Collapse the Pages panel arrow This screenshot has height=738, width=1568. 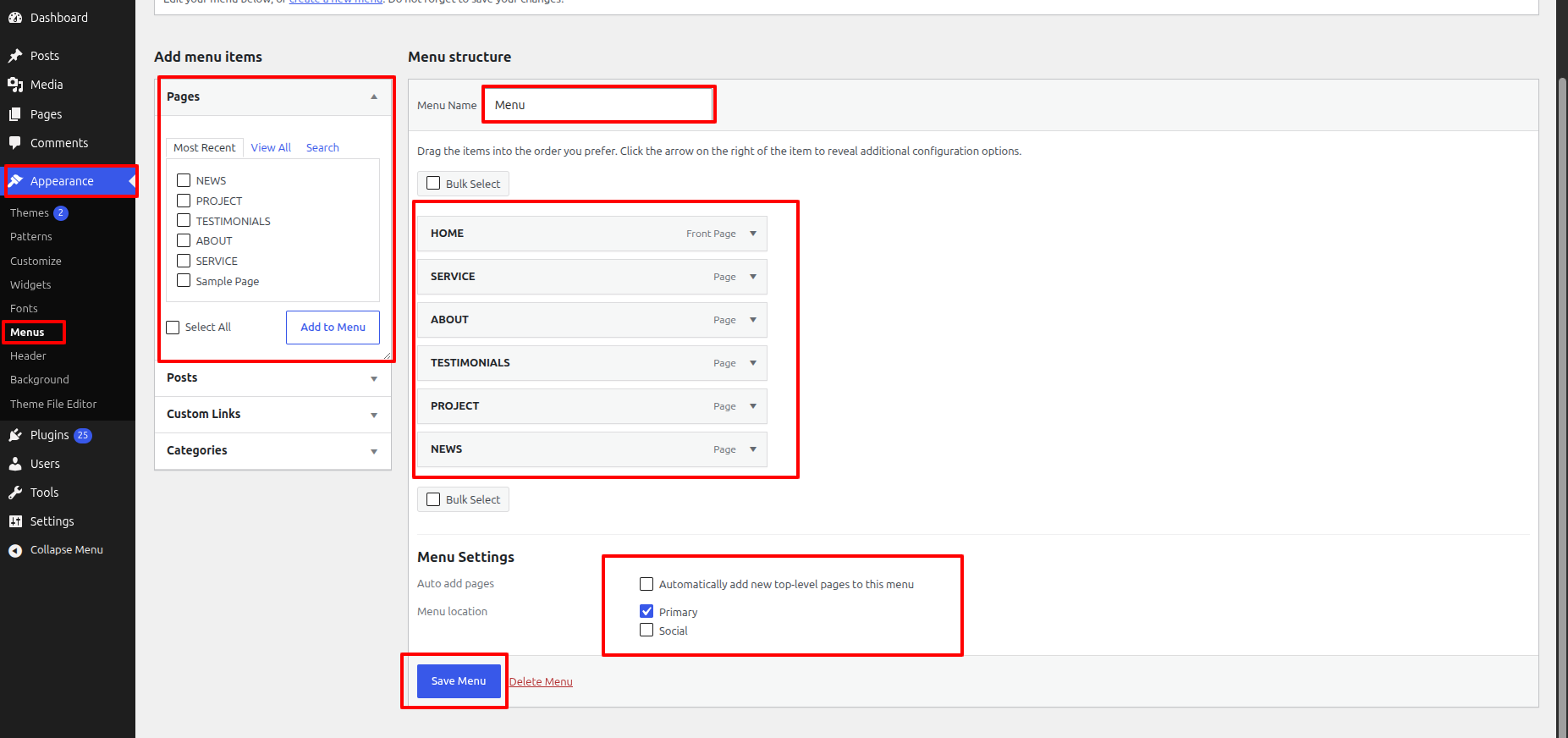[374, 97]
